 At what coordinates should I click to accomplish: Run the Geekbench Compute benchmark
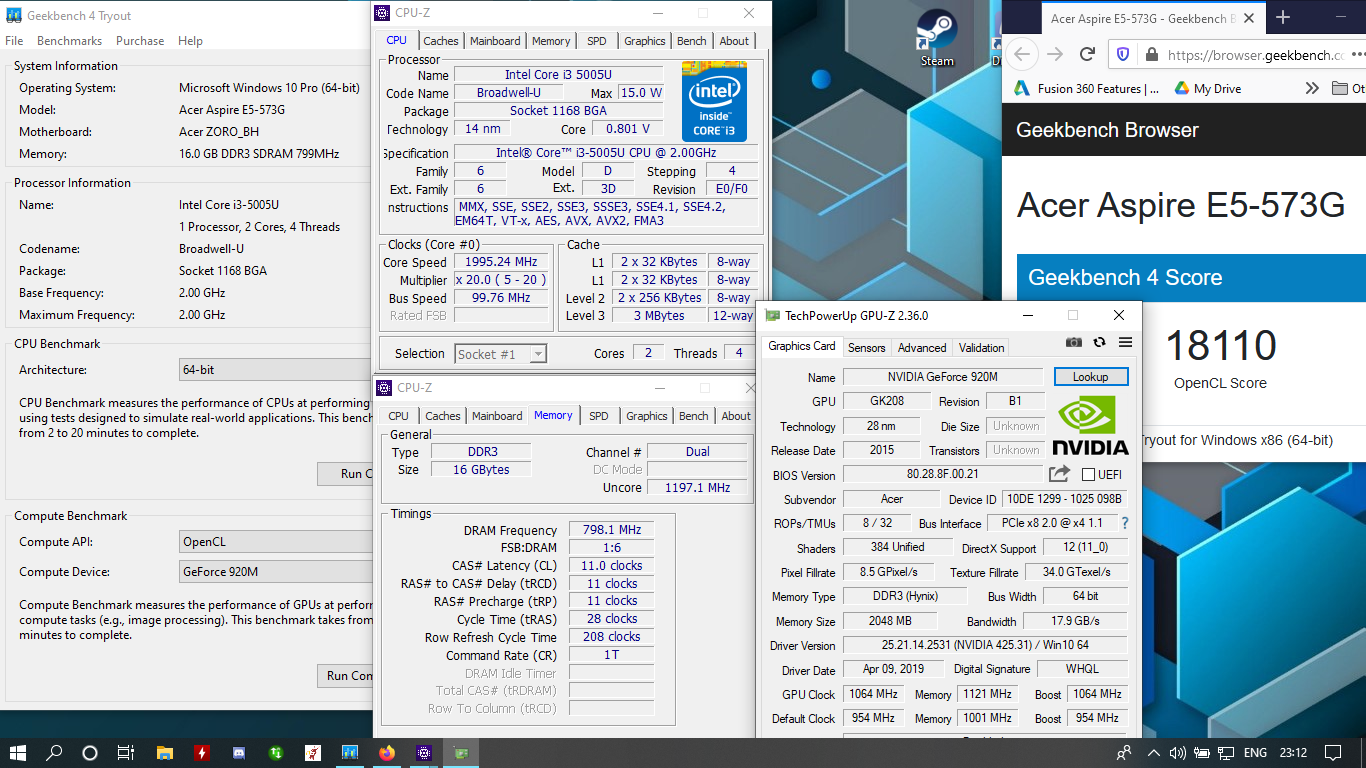[345, 675]
